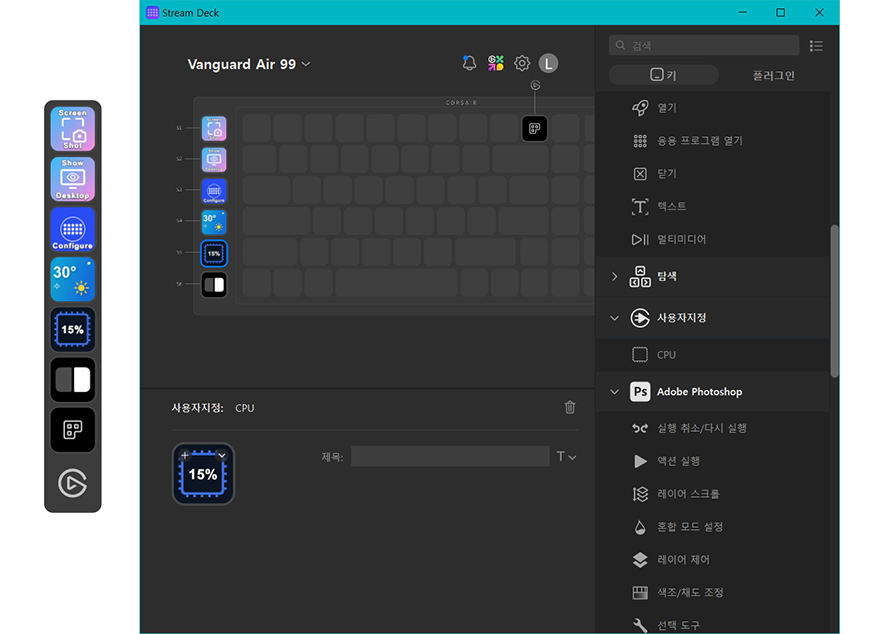Select S2 Show Desktop key on keyboard
The image size is (880, 634).
214,160
